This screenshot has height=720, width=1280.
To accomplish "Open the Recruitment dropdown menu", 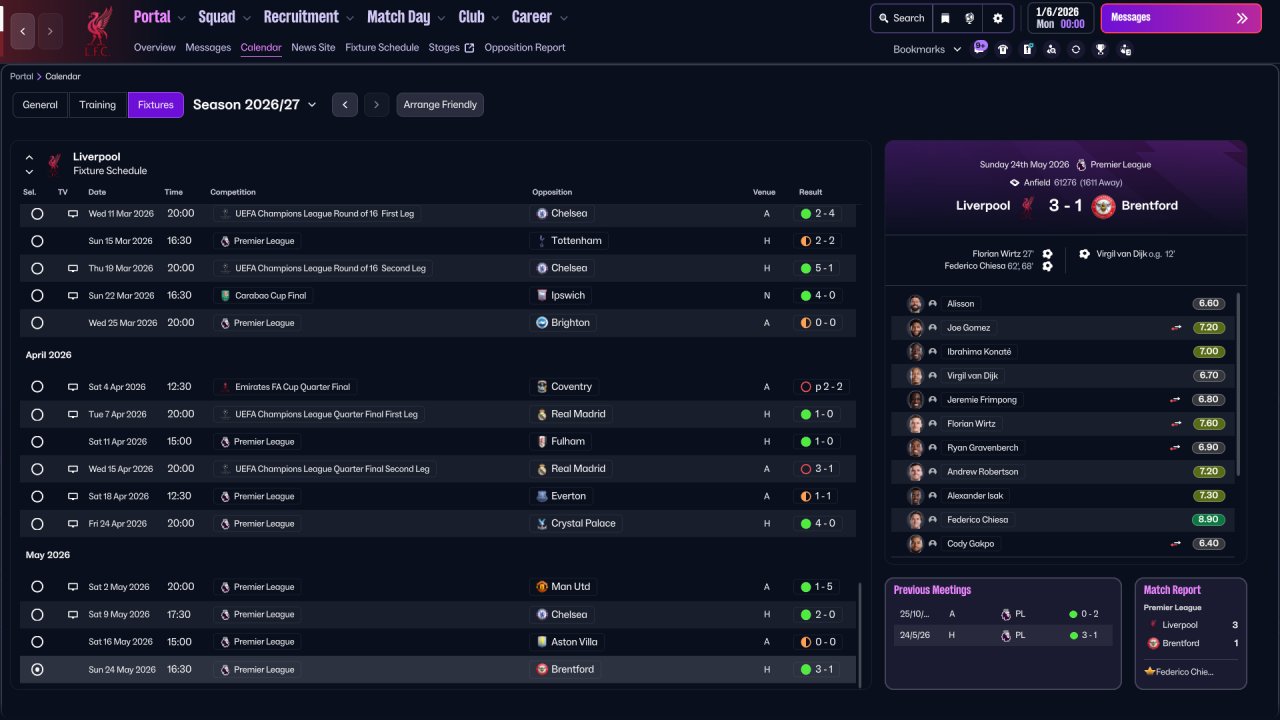I will (309, 17).
